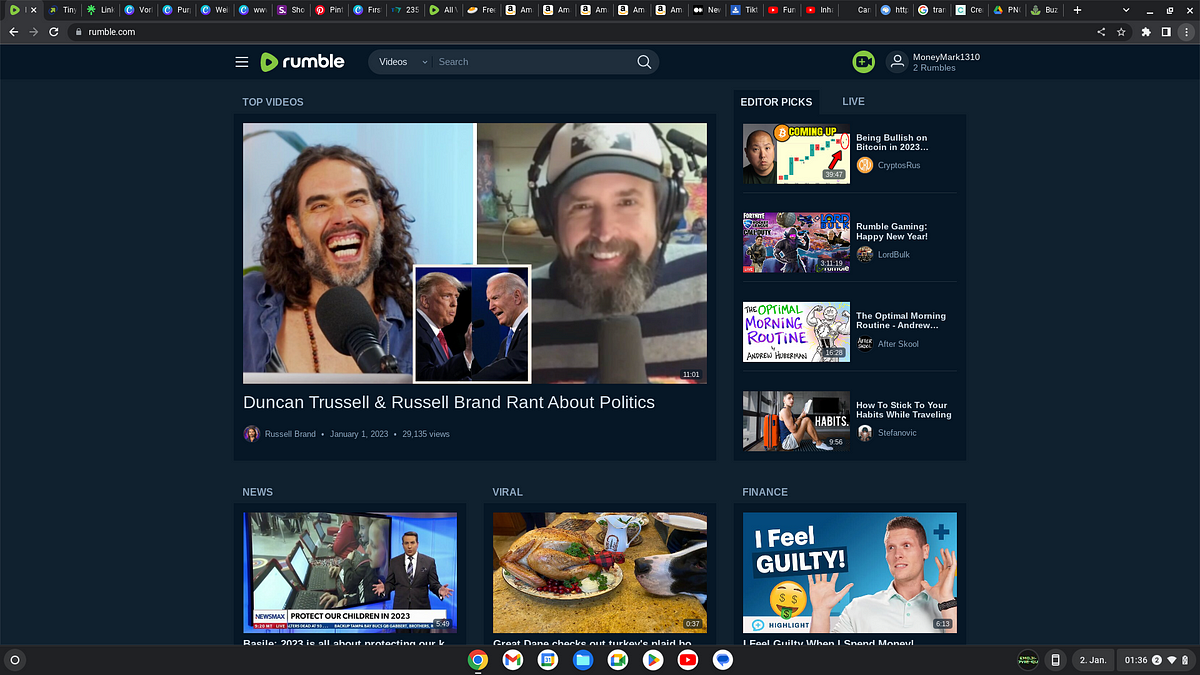The width and height of the screenshot is (1200, 675).
Task: Open the Chrome three-dot menu
Action: 1187,32
